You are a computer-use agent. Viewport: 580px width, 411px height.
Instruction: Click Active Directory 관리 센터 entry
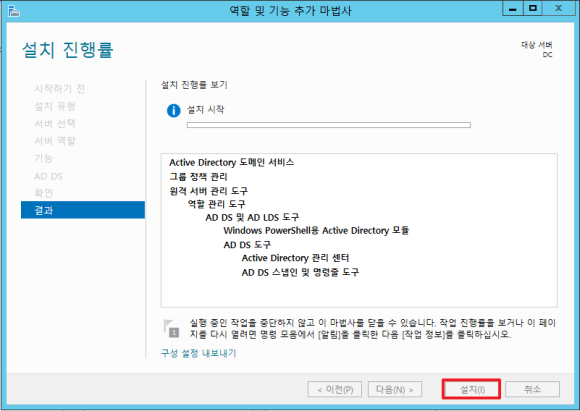coord(295,258)
